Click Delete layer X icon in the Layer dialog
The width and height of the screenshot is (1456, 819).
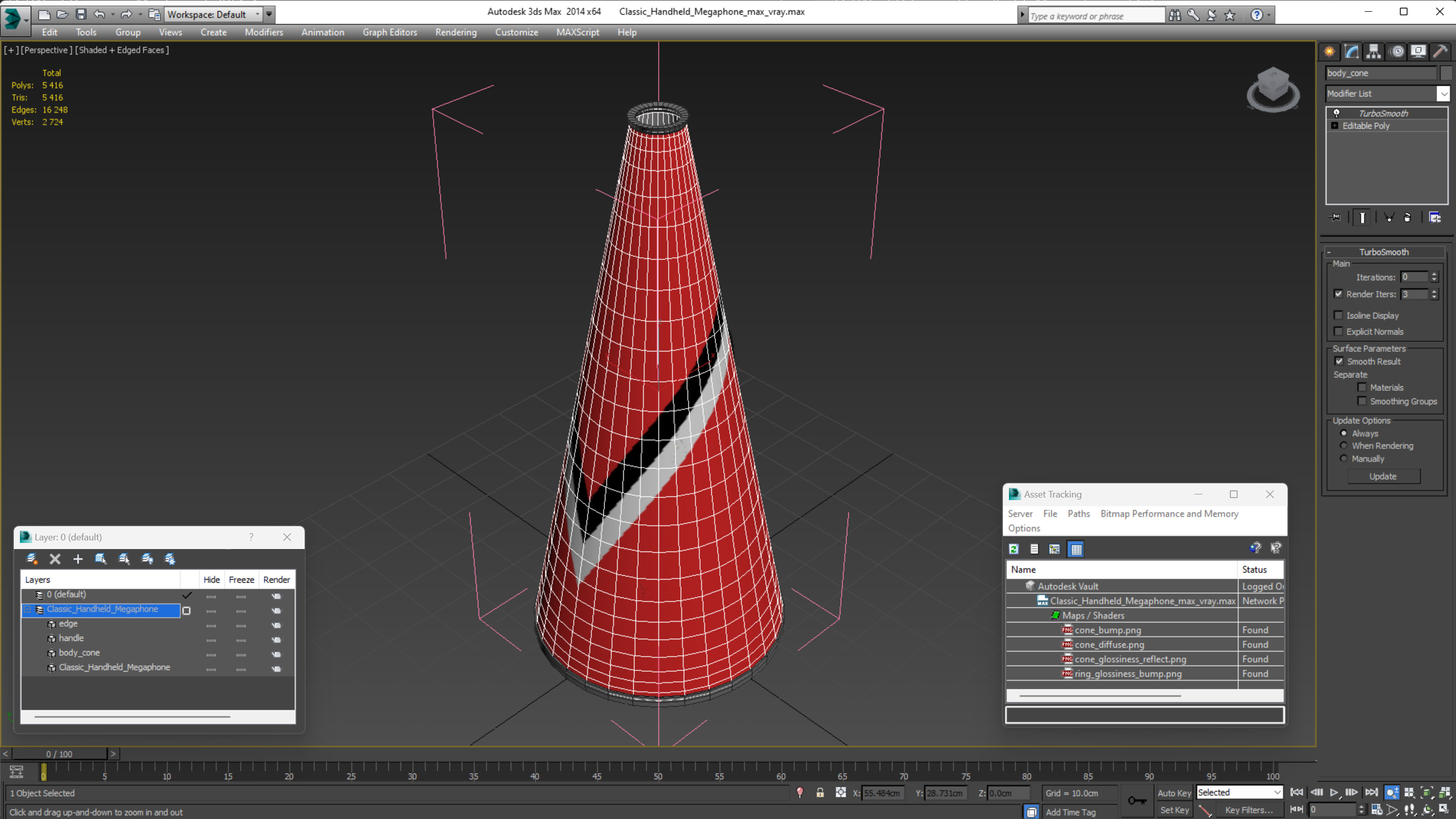(x=55, y=559)
